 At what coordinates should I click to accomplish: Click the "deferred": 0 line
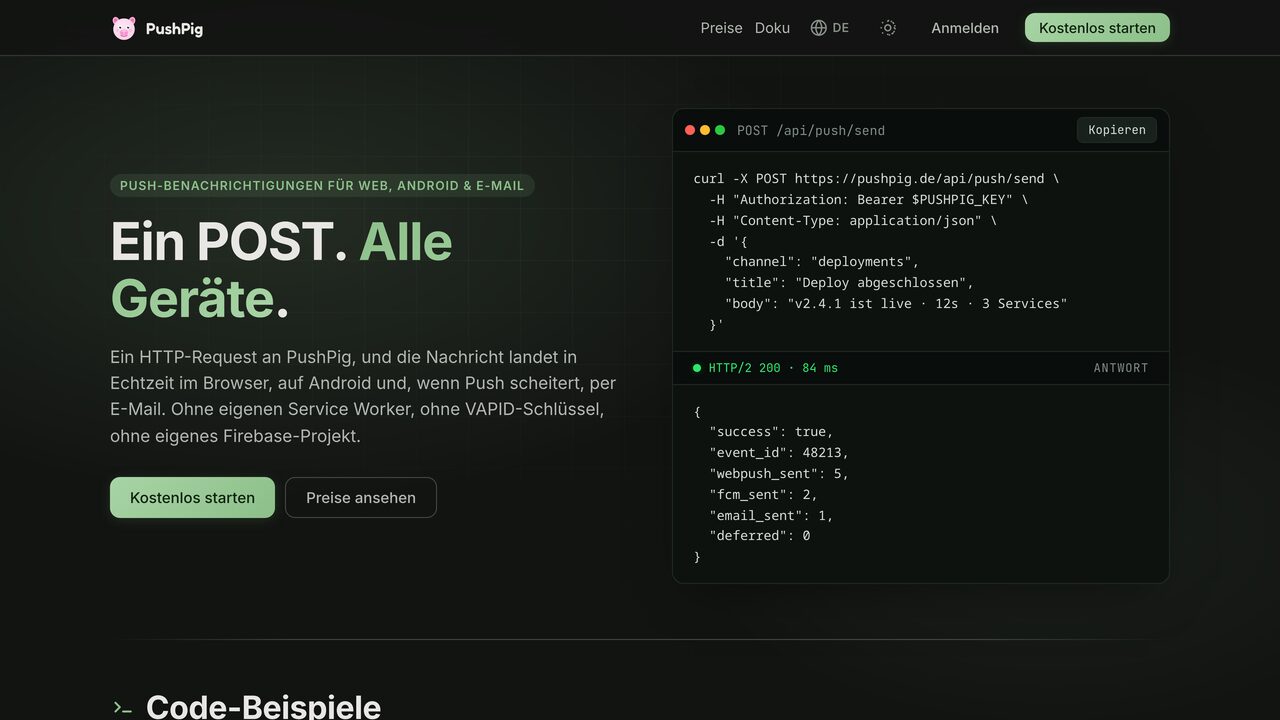[760, 535]
